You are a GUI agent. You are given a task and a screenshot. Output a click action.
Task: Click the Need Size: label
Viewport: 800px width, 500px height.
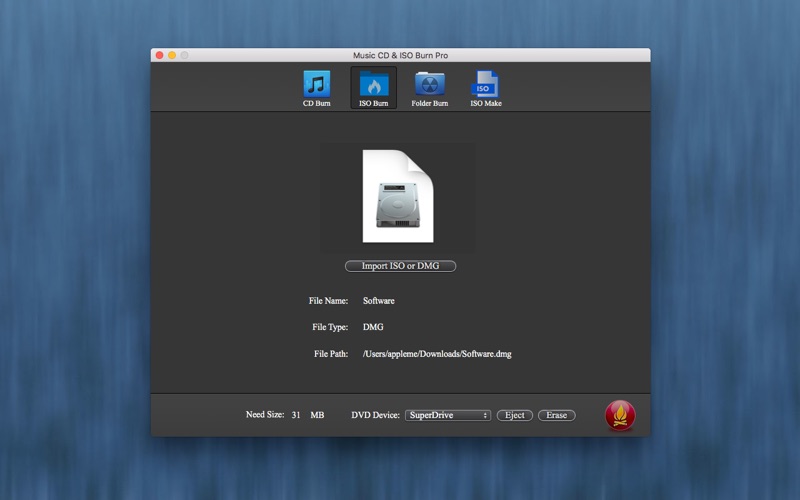[265, 414]
